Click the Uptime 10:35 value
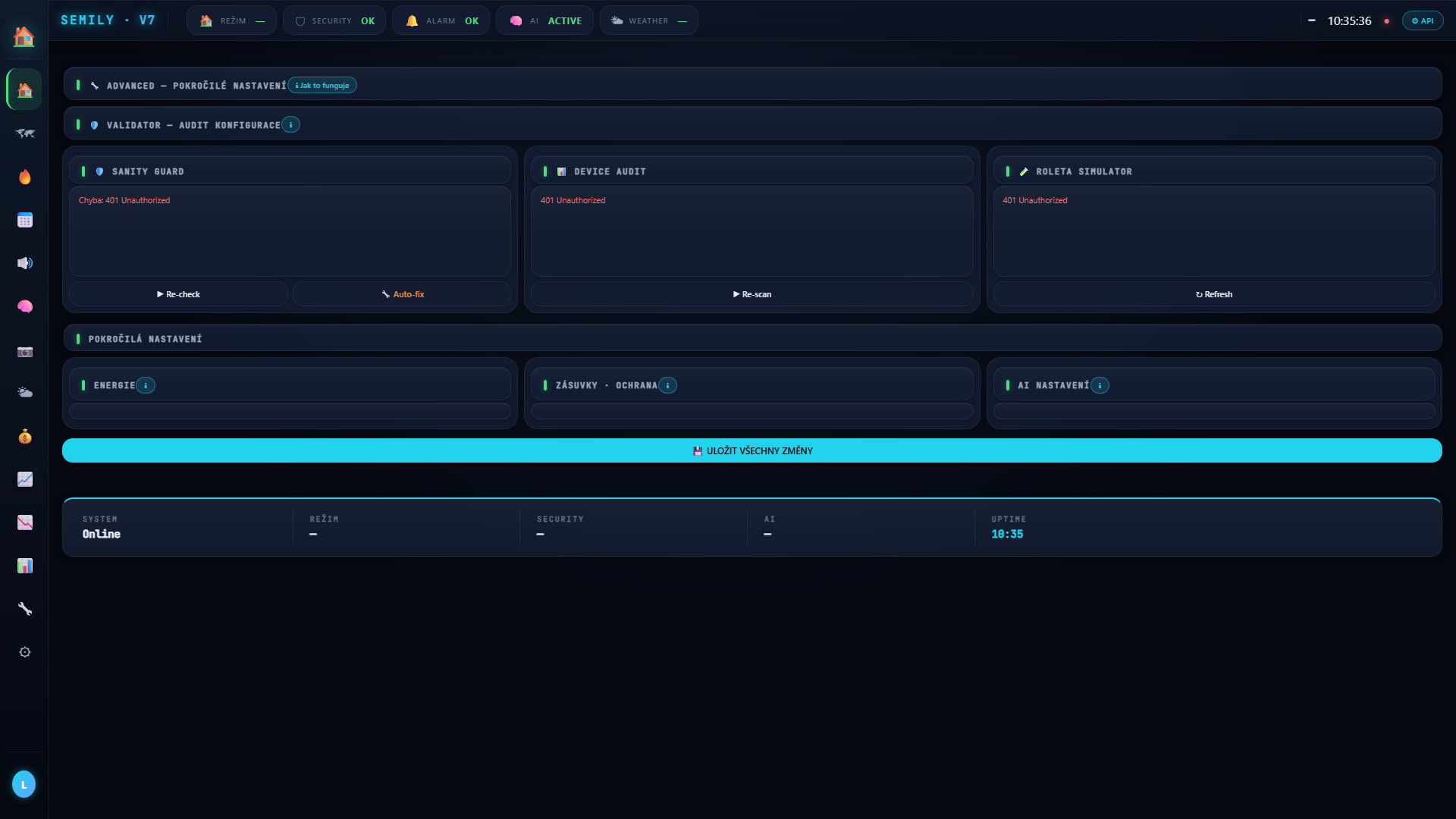 coord(1007,534)
